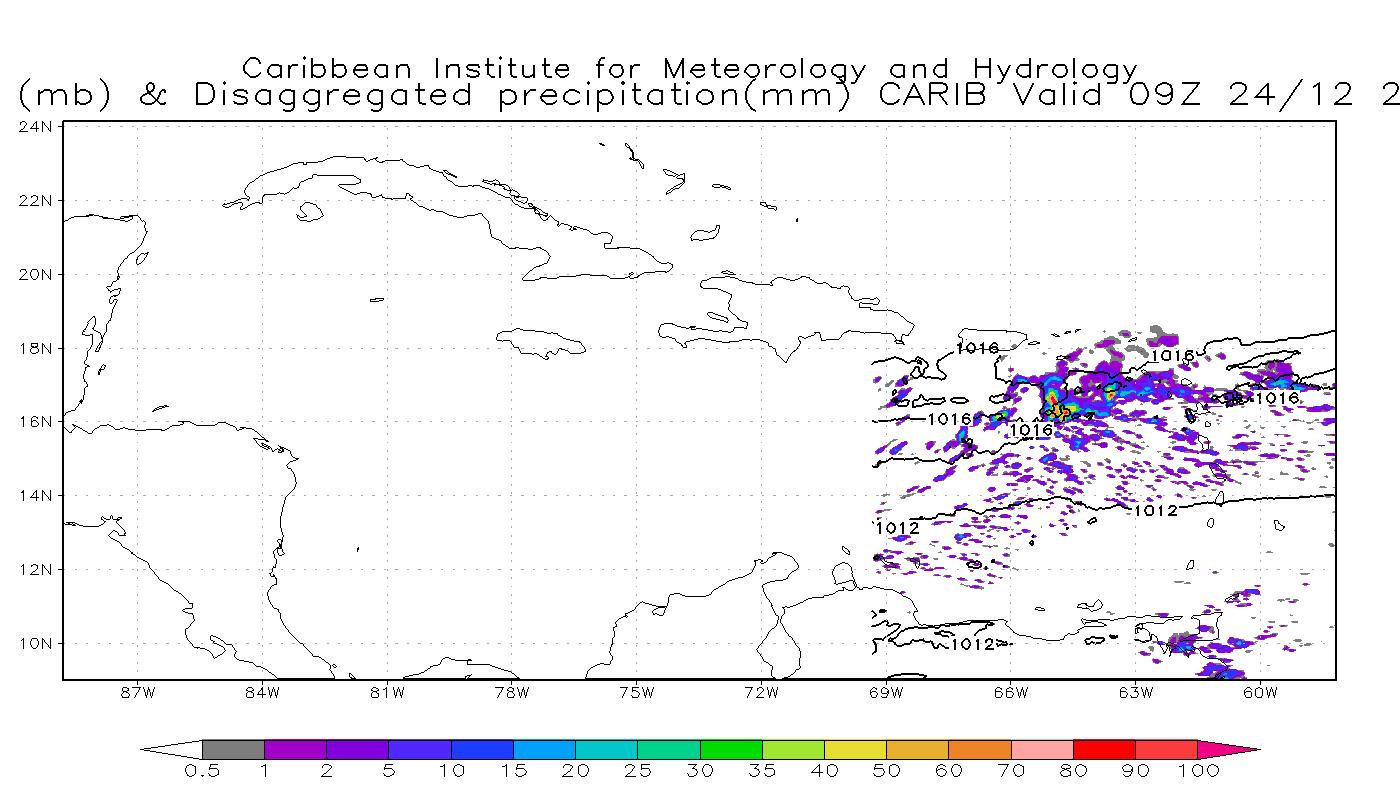This screenshot has width=1400, height=800.
Task: Click the legend value label 0.5
Action: click(x=202, y=771)
